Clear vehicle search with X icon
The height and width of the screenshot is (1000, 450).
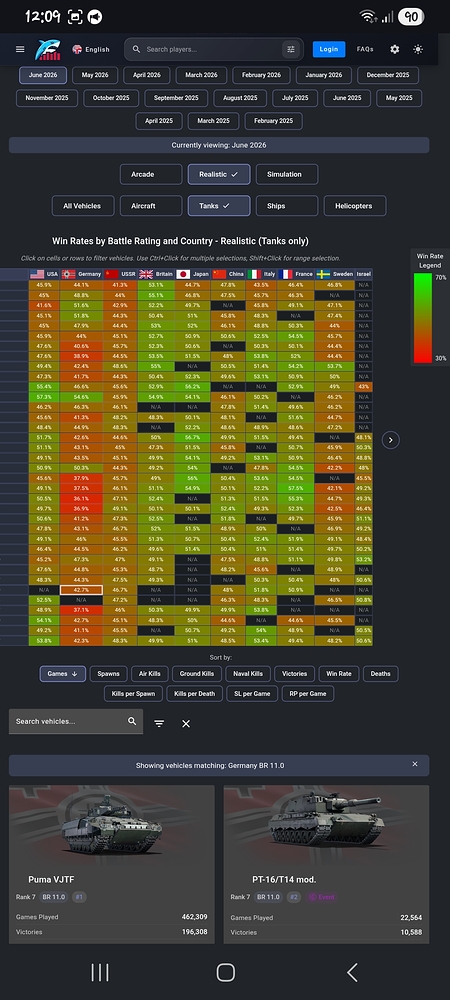[186, 724]
